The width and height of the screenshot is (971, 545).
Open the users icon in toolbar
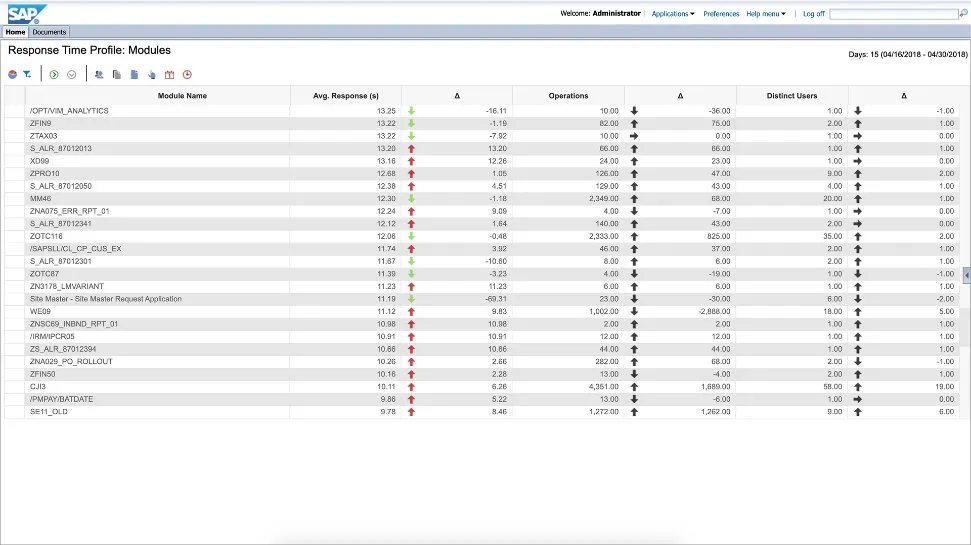pyautogui.click(x=98, y=74)
